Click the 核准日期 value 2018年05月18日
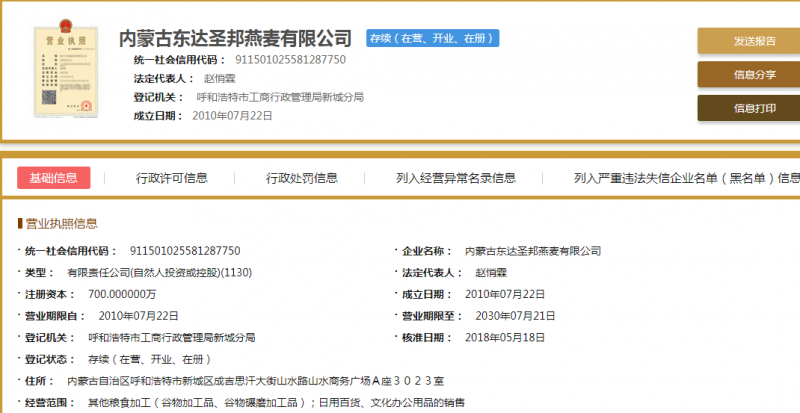Image resolution: width=800 pixels, height=413 pixels. click(x=505, y=337)
